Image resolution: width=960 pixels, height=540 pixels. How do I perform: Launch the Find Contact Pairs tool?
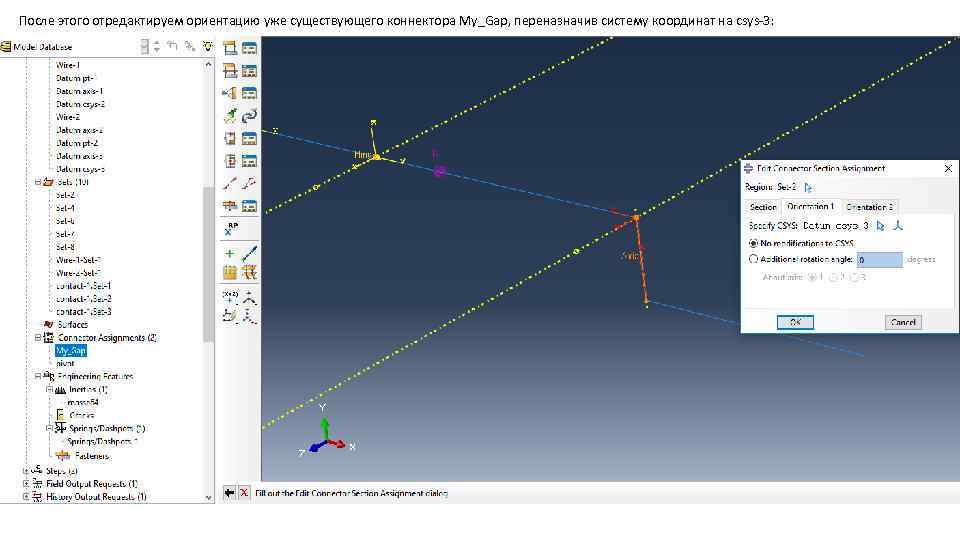click(230, 115)
